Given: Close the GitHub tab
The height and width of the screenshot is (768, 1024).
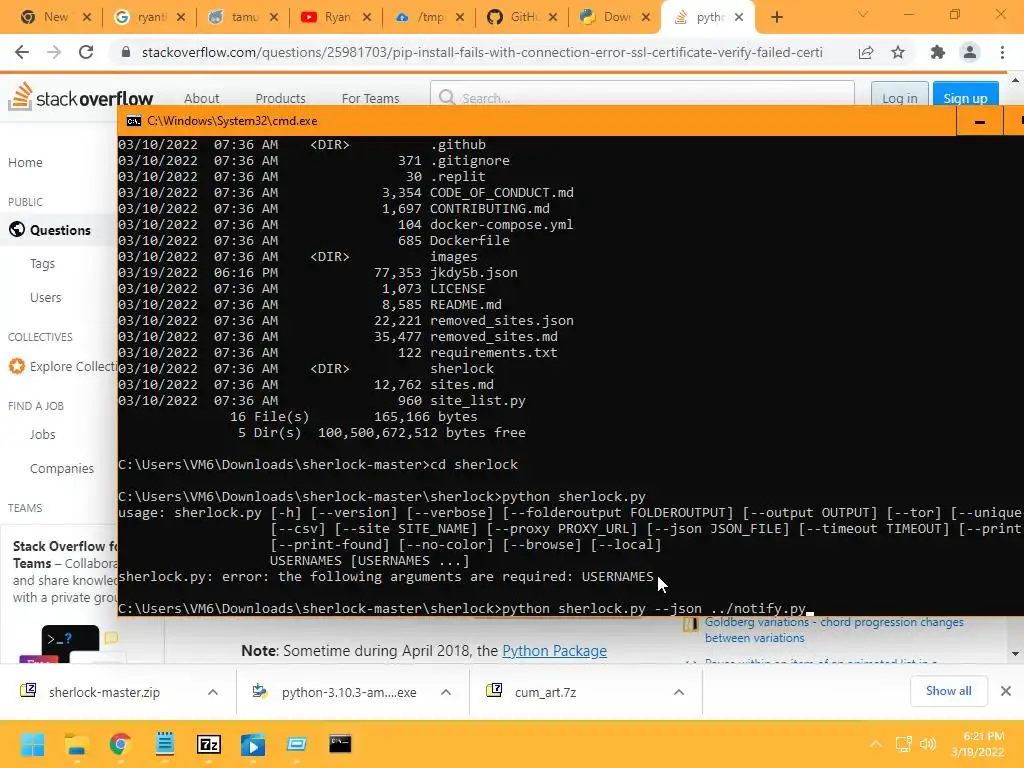Looking at the screenshot, I should (x=552, y=18).
